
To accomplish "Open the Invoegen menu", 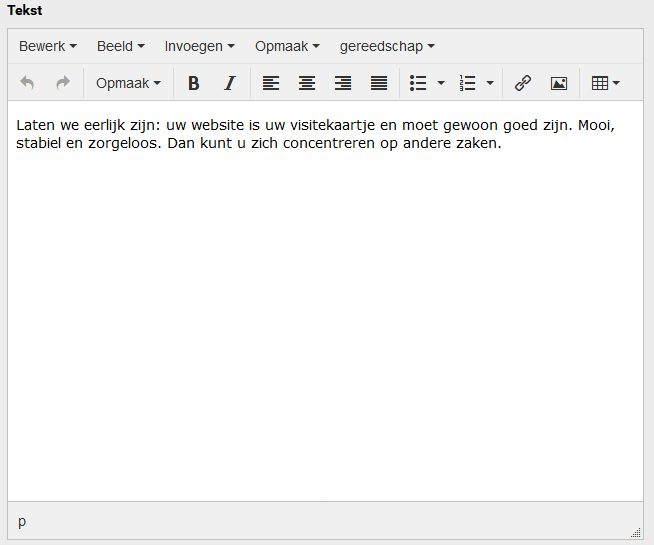I will tap(200, 46).
